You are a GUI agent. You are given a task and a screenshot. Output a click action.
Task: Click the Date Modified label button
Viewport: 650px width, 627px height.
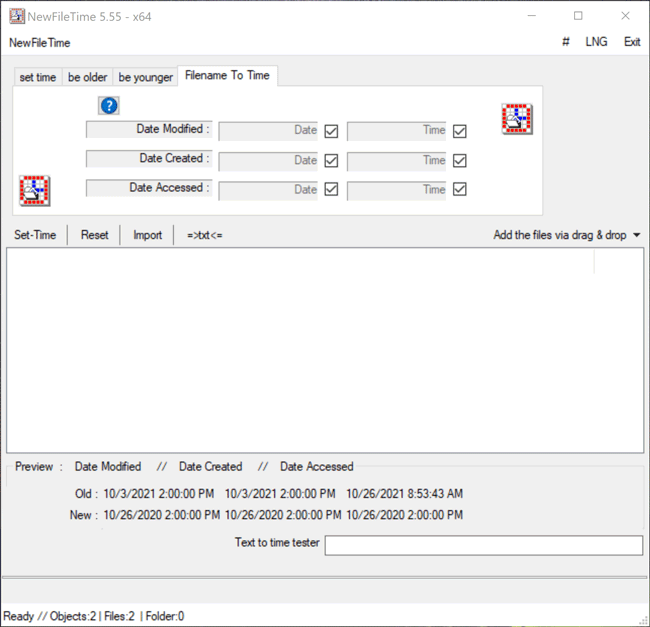(x=149, y=129)
